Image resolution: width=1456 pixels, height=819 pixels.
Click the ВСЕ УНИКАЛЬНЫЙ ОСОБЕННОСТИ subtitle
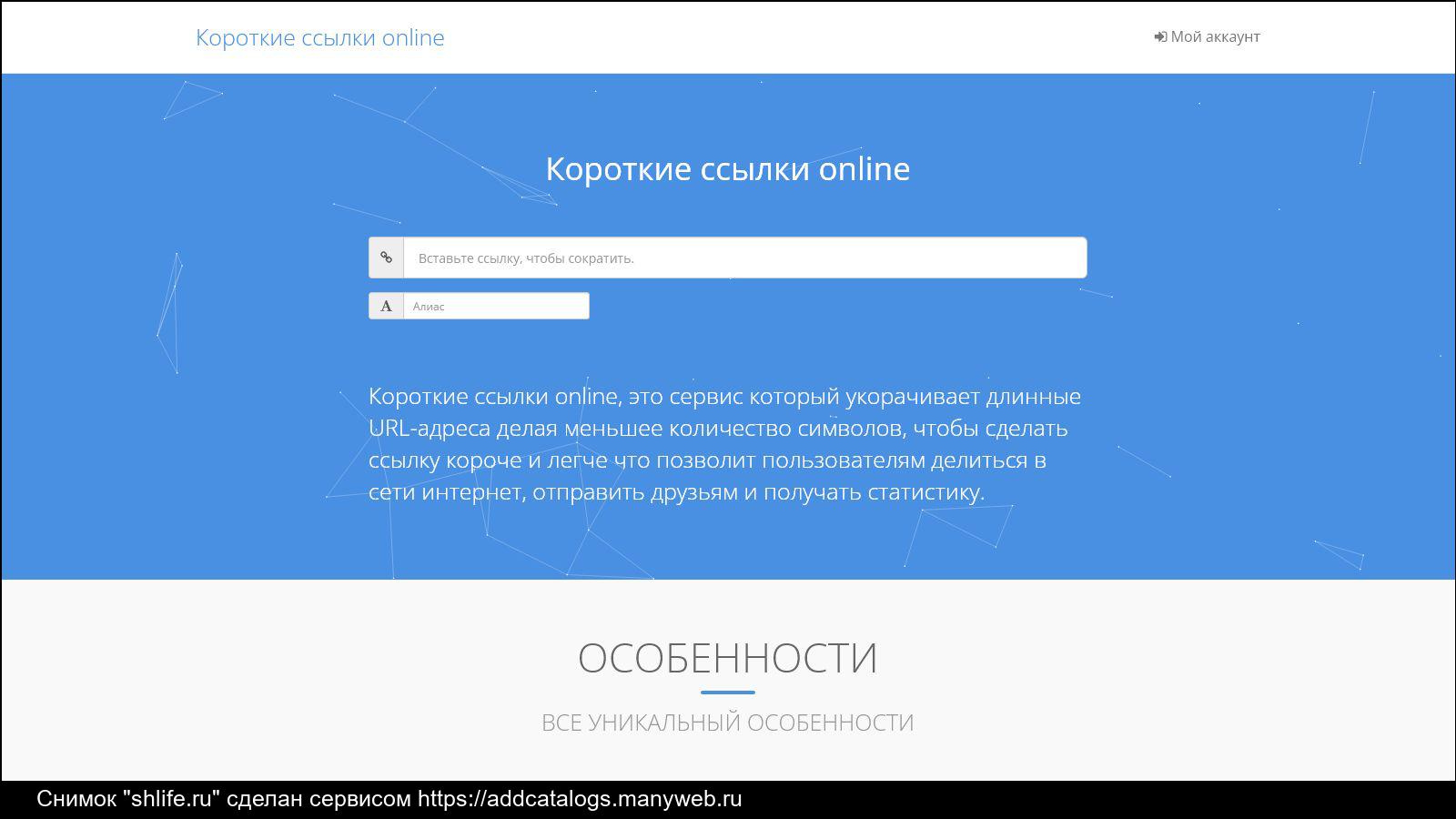pyautogui.click(x=728, y=723)
